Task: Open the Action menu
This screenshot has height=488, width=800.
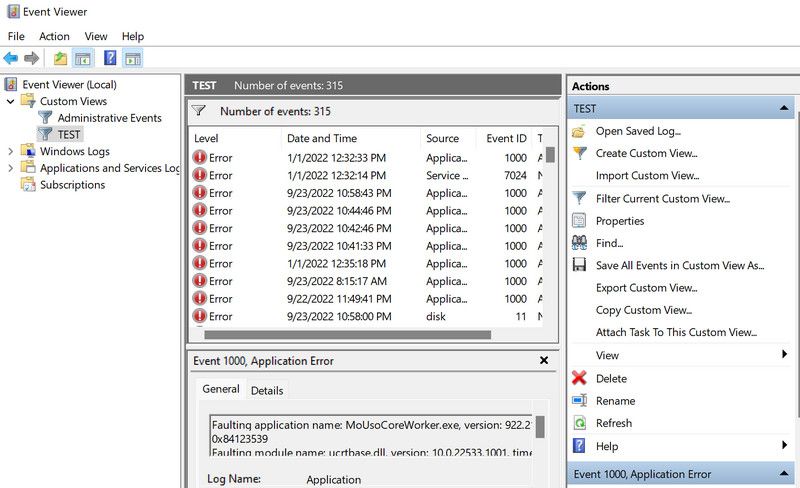Action: (54, 36)
